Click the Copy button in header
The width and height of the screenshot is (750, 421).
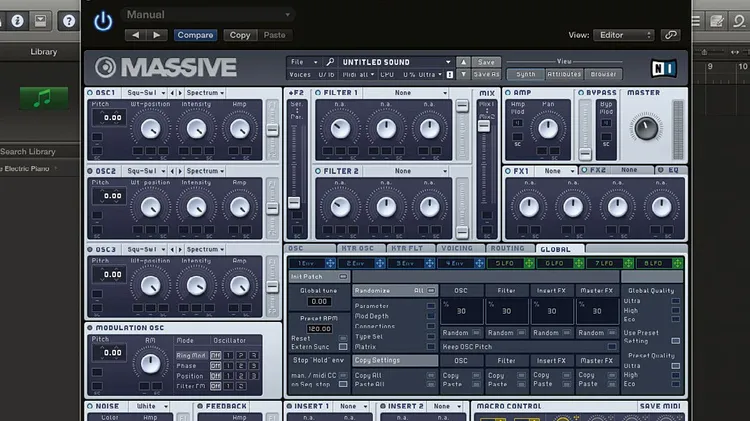pos(240,35)
